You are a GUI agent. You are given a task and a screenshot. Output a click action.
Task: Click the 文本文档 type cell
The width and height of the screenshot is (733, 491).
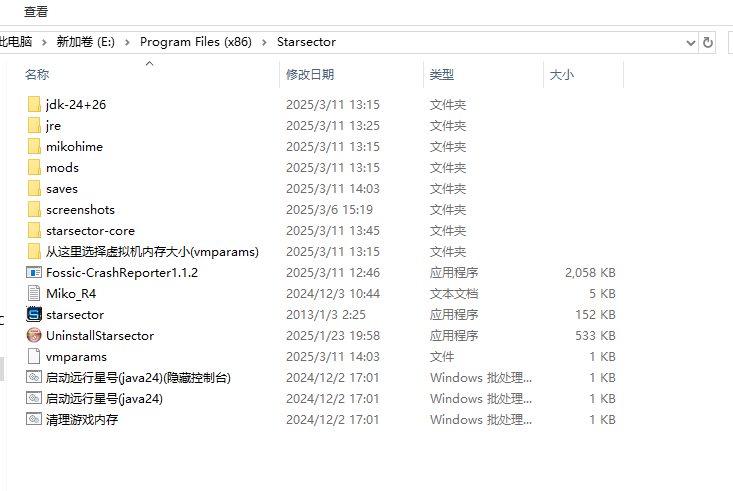click(x=454, y=293)
